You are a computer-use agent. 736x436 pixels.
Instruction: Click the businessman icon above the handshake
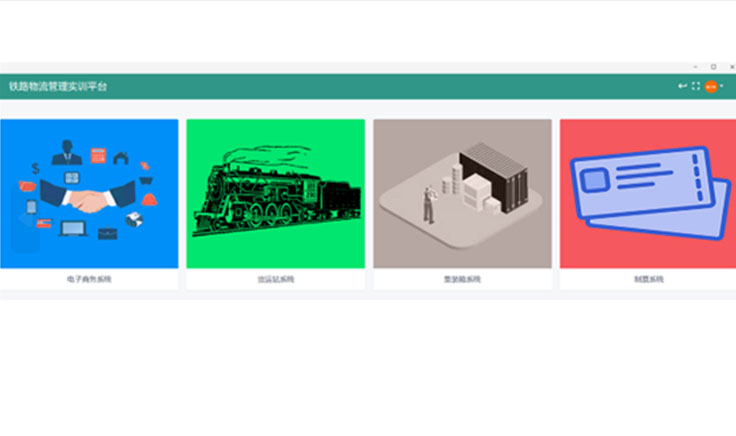(67, 152)
